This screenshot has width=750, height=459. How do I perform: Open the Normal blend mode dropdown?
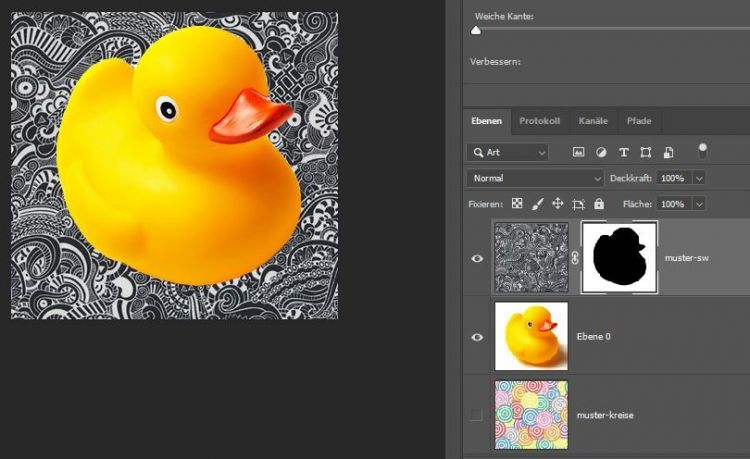(x=535, y=178)
